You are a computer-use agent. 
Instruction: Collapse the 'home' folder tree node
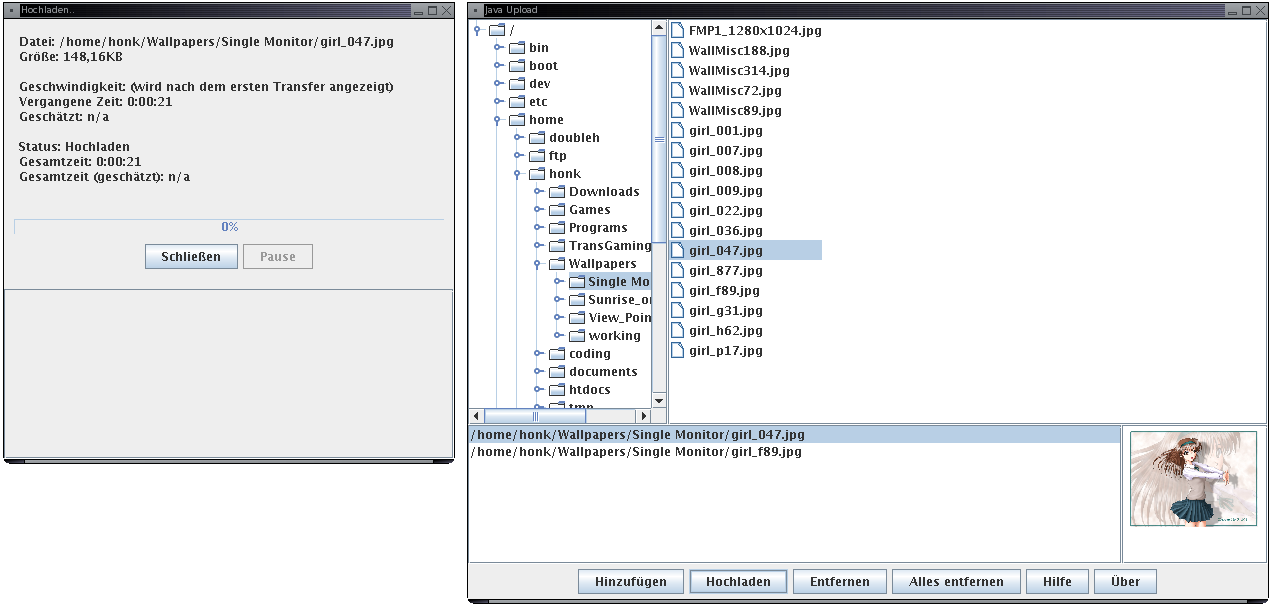point(498,120)
